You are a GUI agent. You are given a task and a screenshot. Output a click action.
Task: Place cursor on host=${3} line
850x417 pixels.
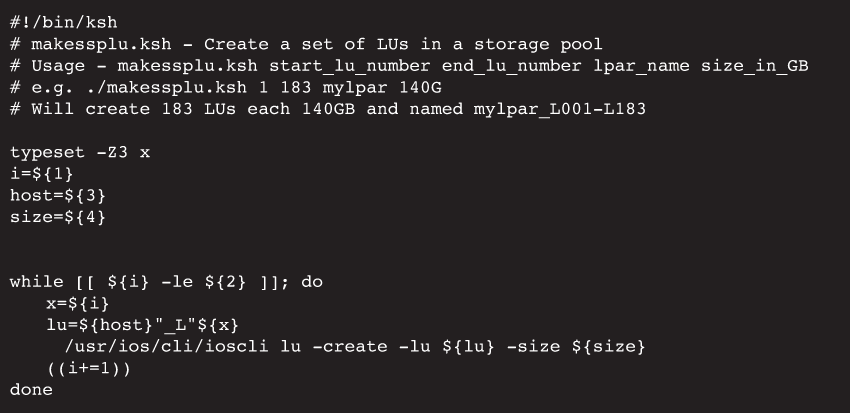tap(56, 195)
